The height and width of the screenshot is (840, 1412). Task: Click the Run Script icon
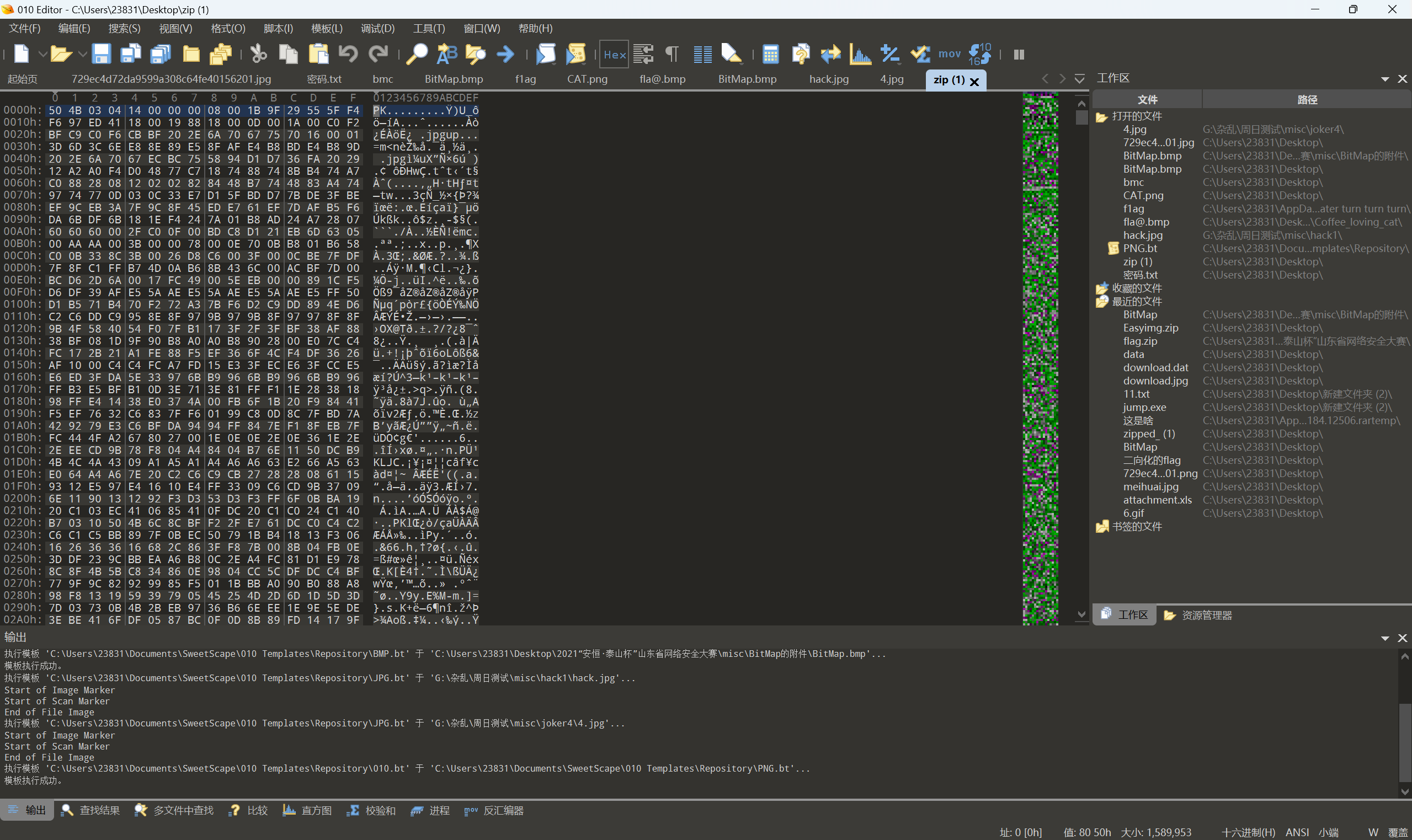tap(546, 55)
